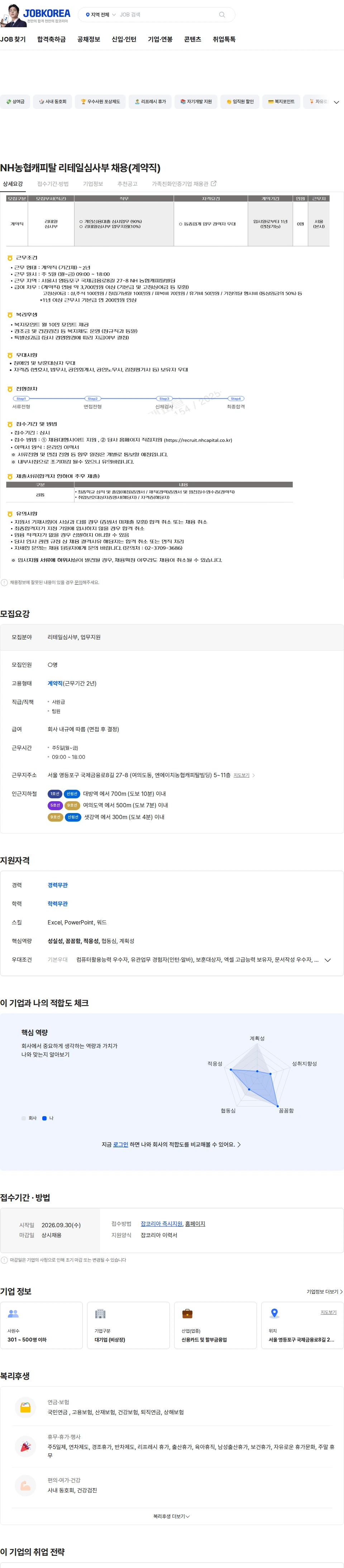Open the 지역 전체 region dropdown

click(100, 15)
